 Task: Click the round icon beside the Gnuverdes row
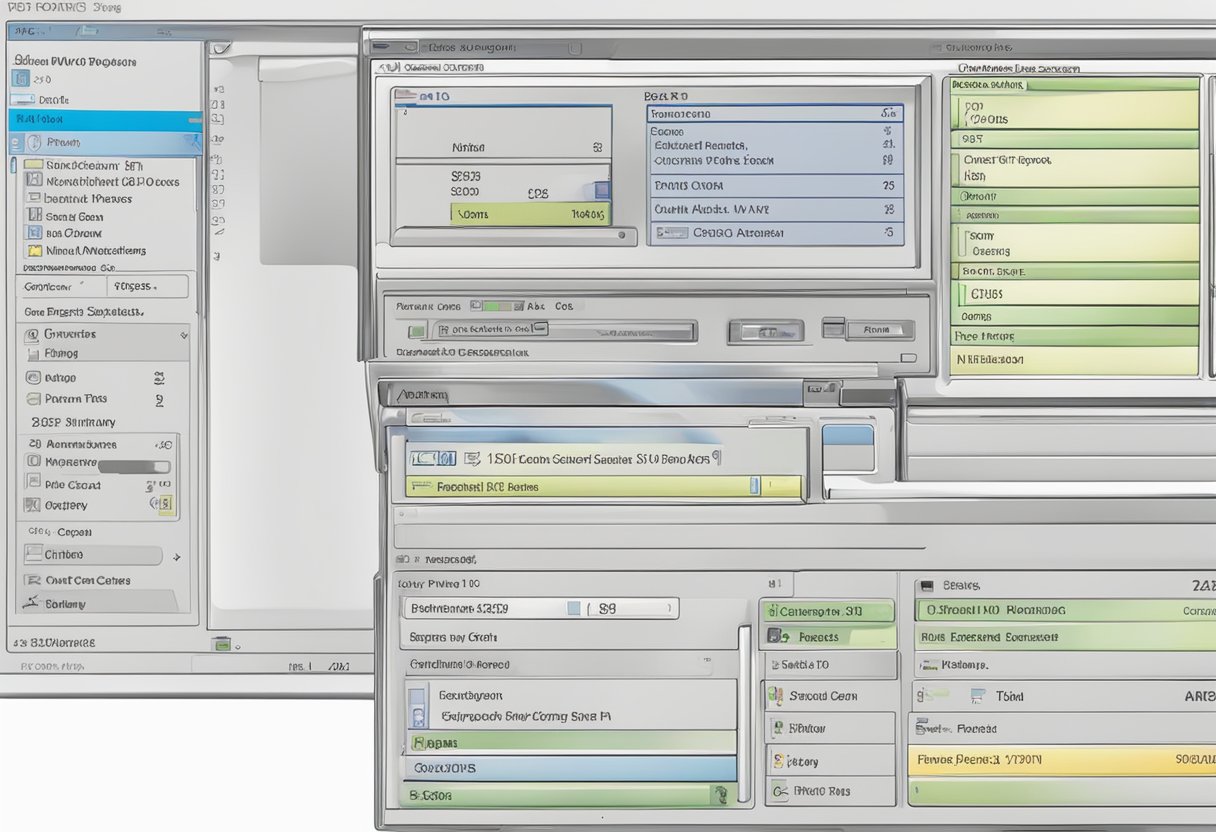32,334
